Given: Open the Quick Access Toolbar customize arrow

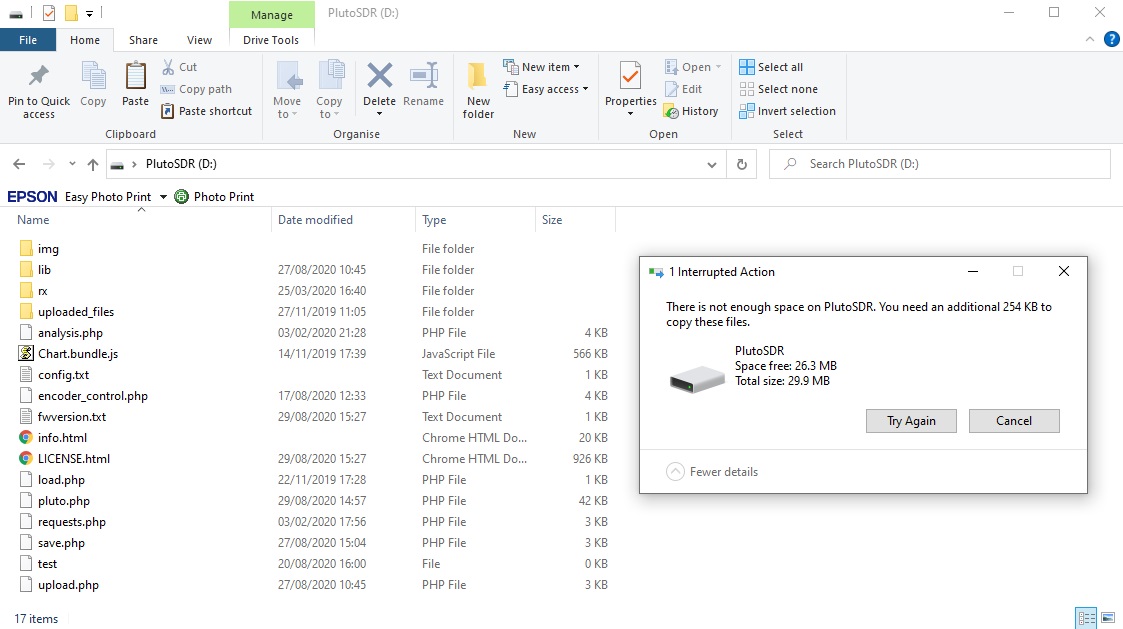Looking at the screenshot, I should point(90,13).
